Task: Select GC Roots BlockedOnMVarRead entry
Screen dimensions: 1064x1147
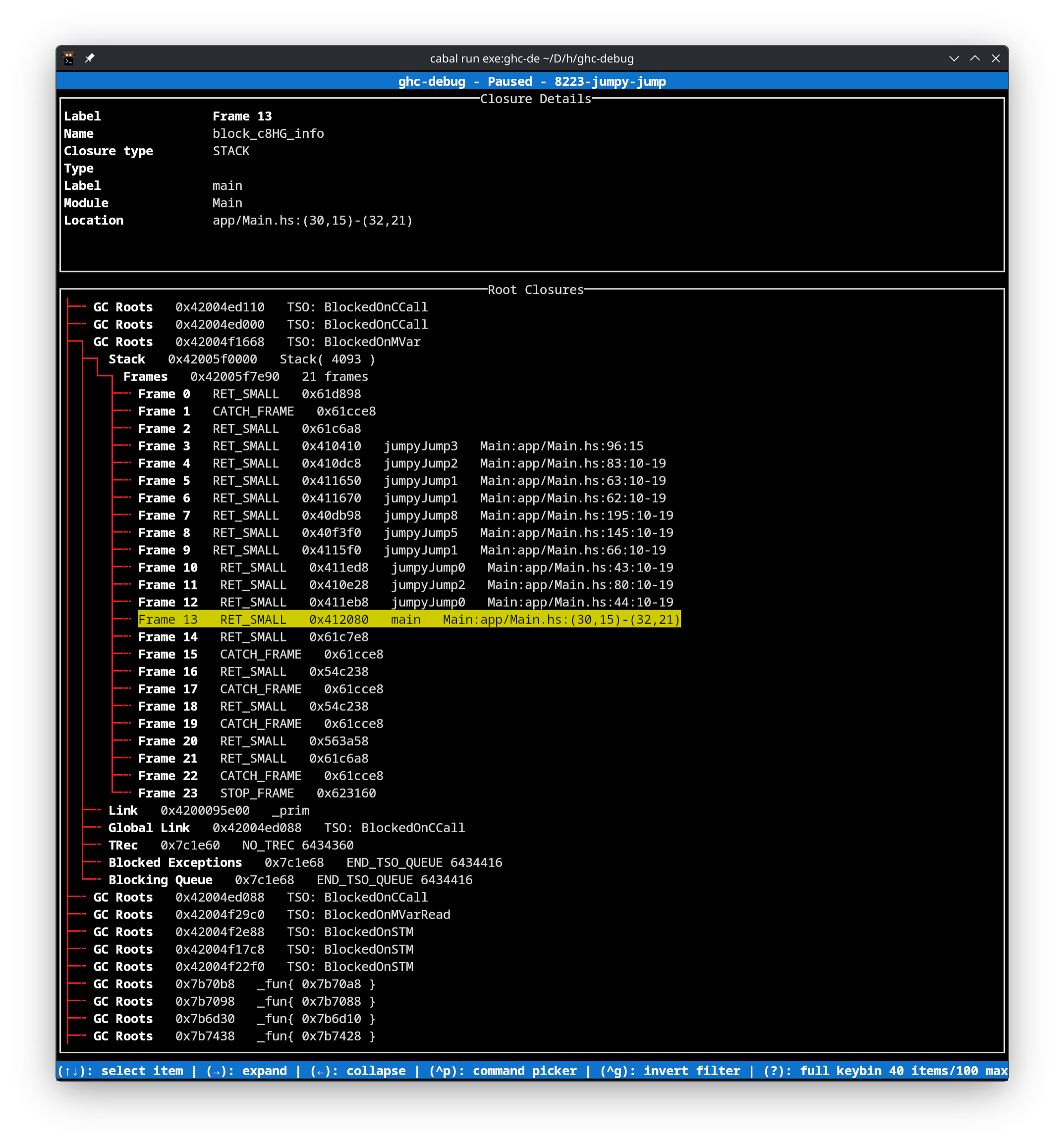Action: pos(272,915)
